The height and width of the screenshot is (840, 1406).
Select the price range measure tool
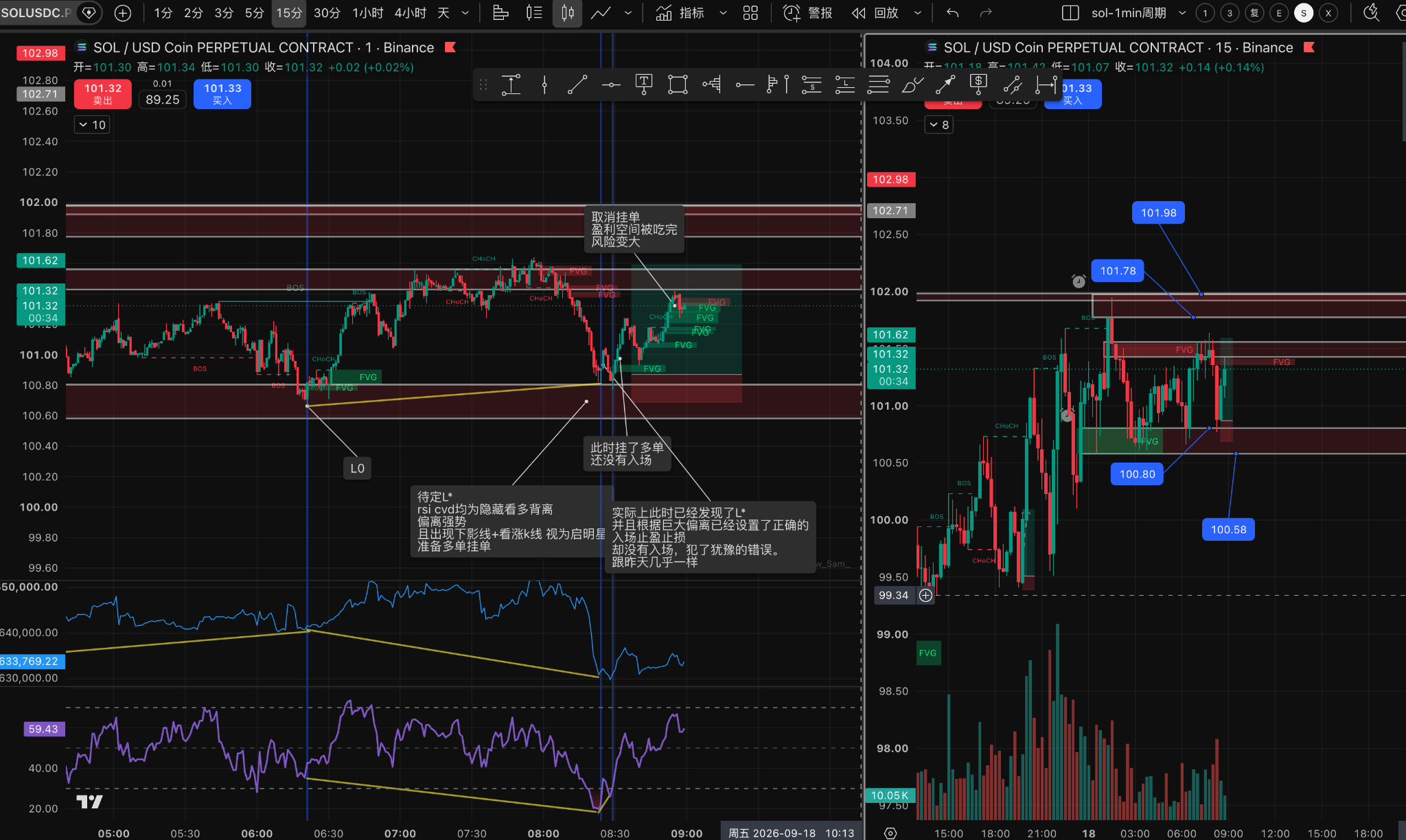511,85
